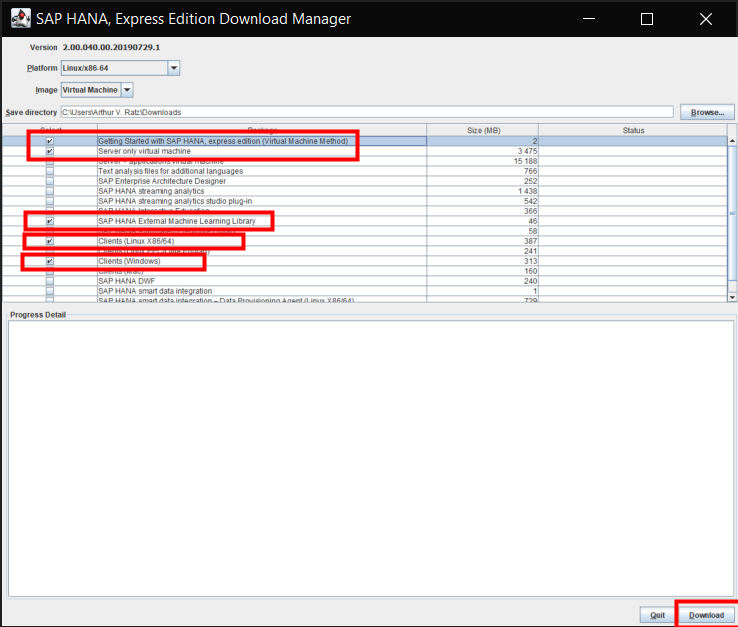Uncheck Clients (Windows) checkbox
The image size is (738, 627).
[x=50, y=261]
